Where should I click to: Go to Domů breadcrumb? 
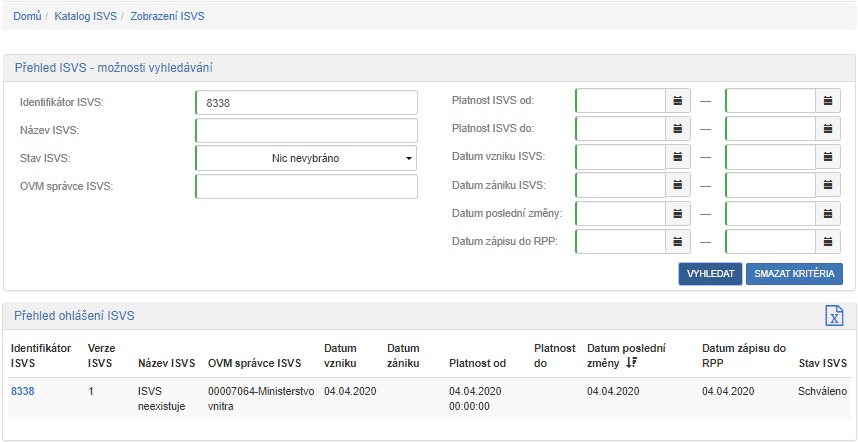(x=27, y=16)
